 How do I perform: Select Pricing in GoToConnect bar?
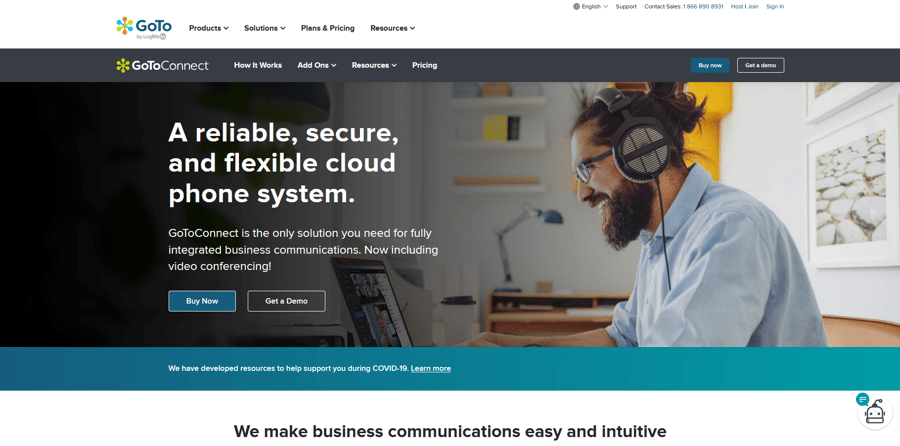(425, 65)
